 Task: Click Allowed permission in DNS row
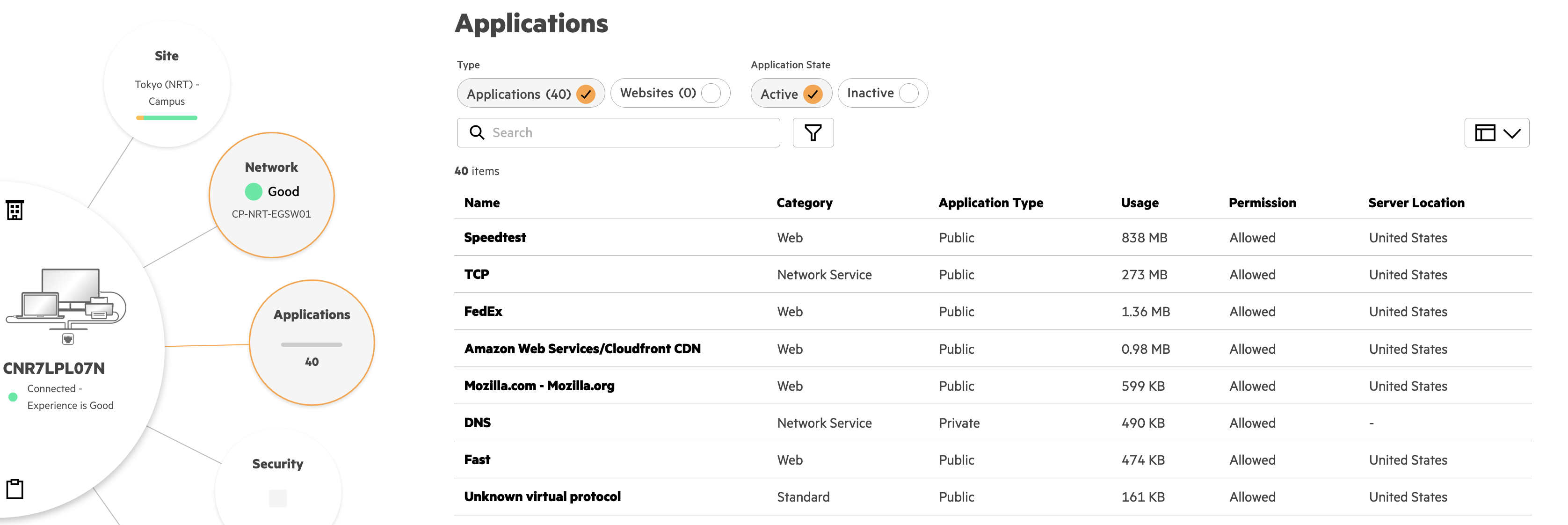tap(1252, 423)
